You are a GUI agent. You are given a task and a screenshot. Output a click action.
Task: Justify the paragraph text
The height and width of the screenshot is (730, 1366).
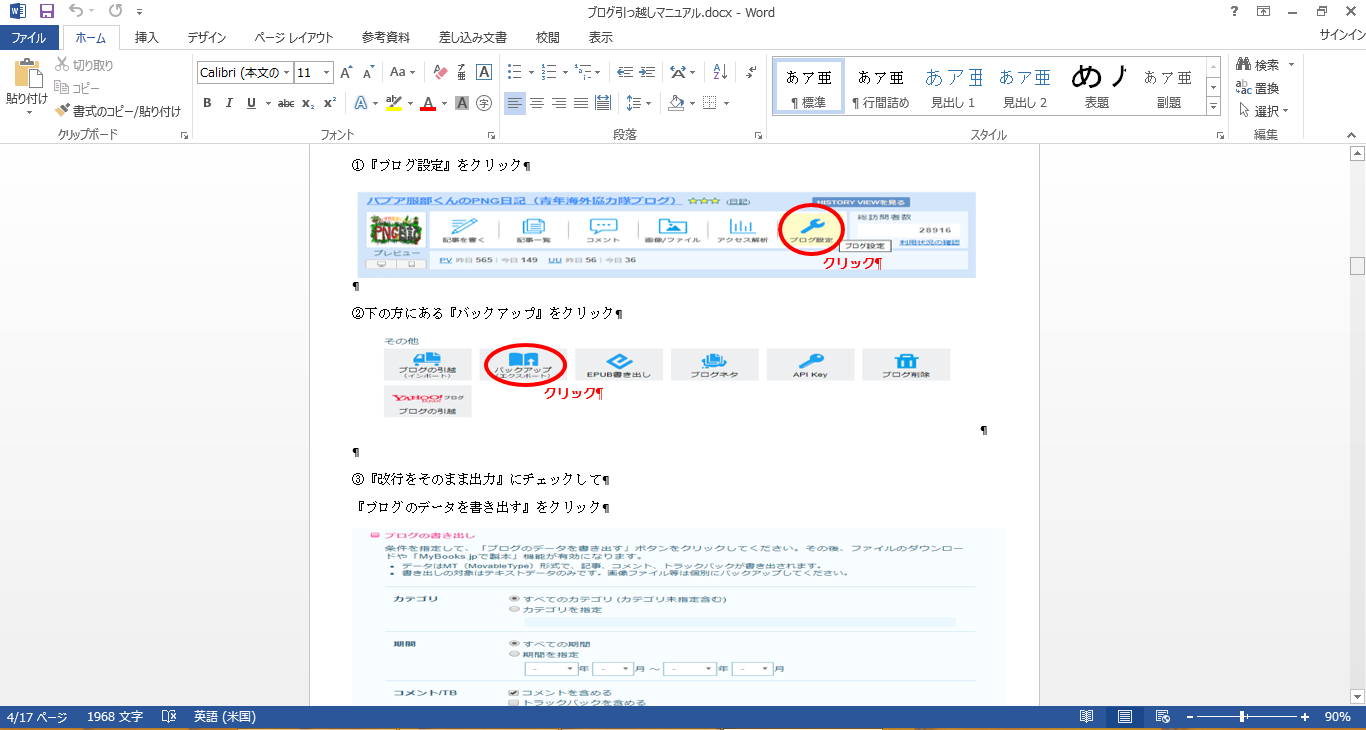tap(581, 103)
